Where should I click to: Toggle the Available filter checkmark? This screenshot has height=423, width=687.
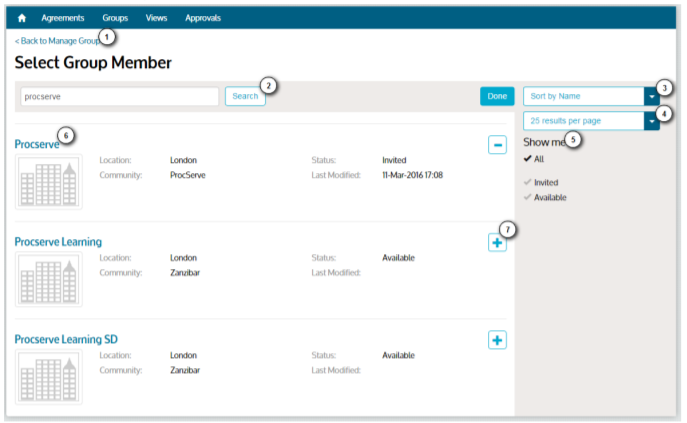tap(528, 197)
